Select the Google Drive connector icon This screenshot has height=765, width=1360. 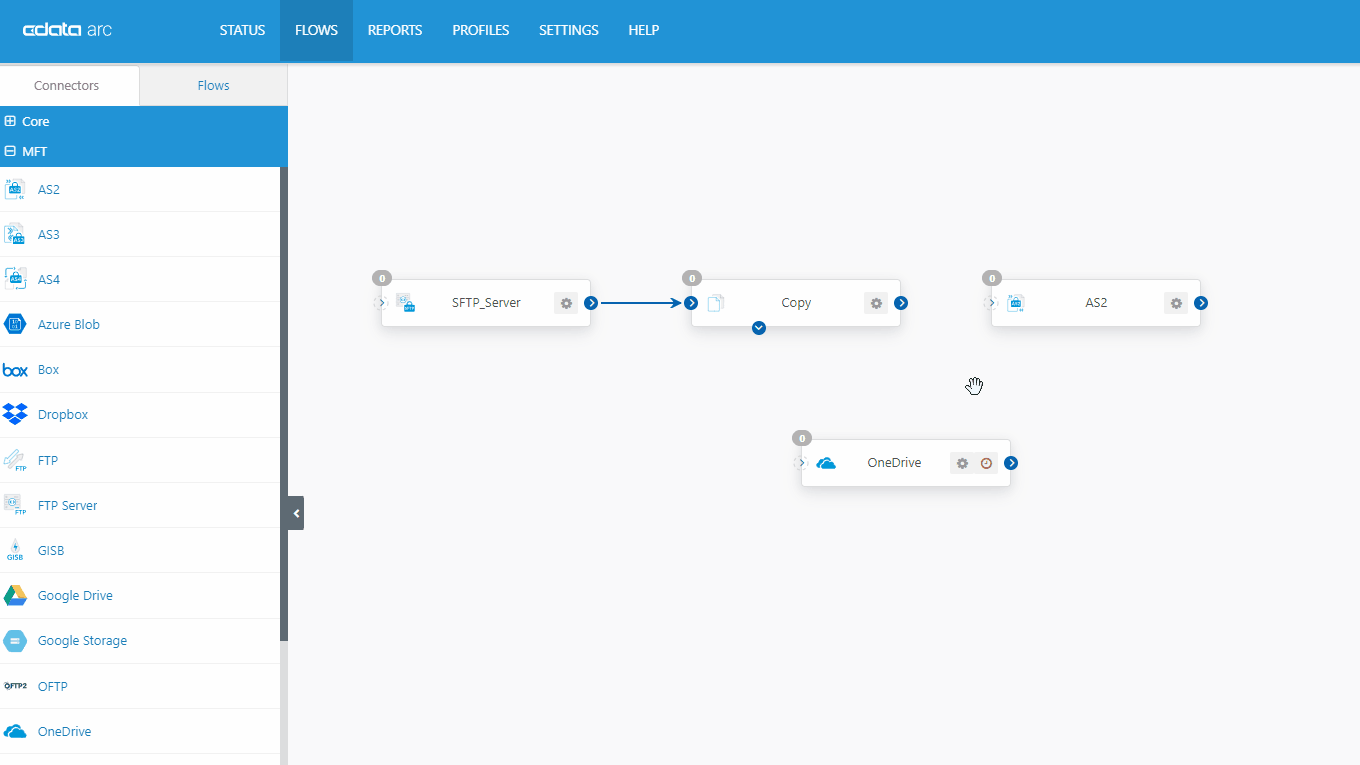(15, 595)
